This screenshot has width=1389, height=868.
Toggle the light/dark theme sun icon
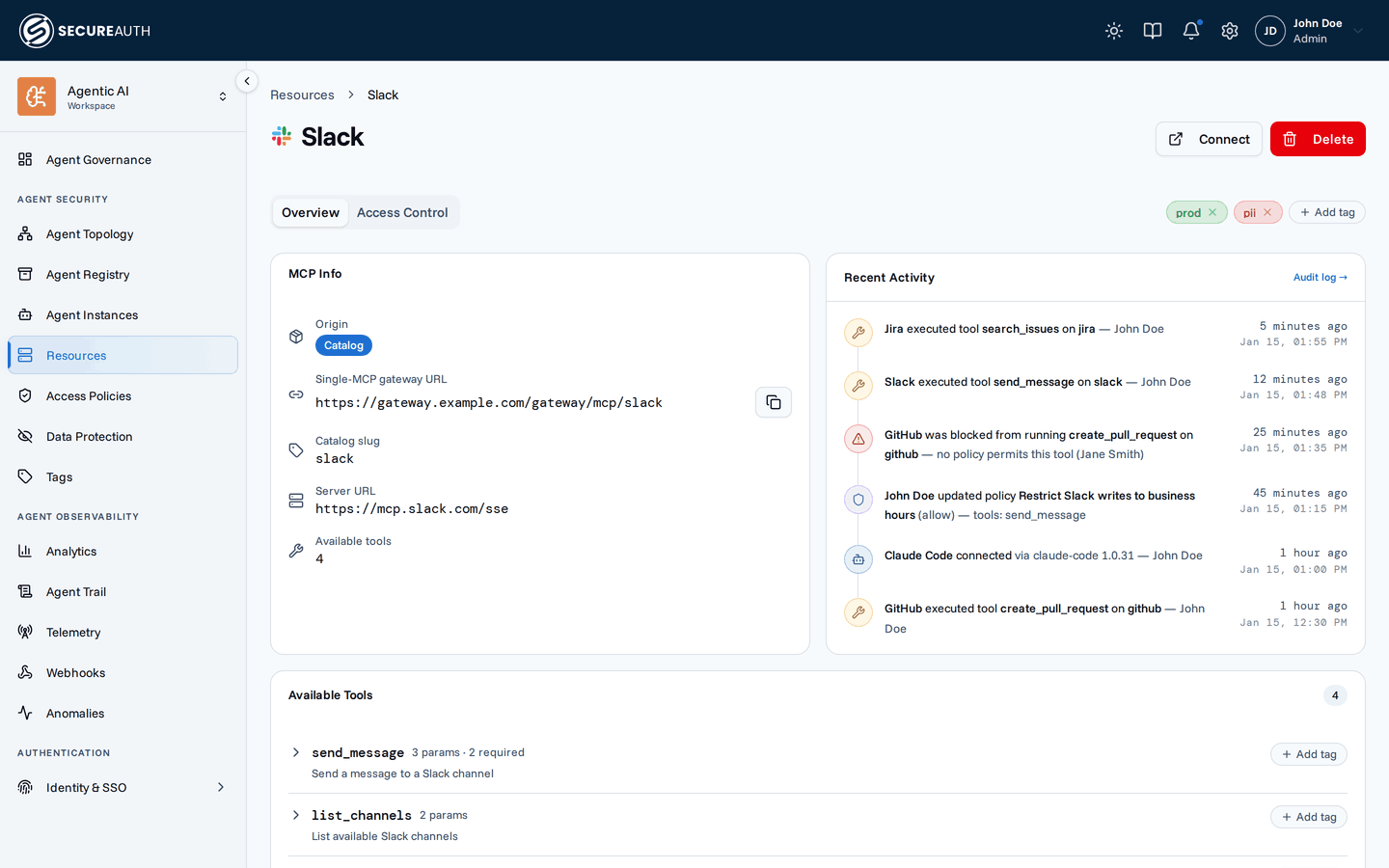(x=1114, y=31)
